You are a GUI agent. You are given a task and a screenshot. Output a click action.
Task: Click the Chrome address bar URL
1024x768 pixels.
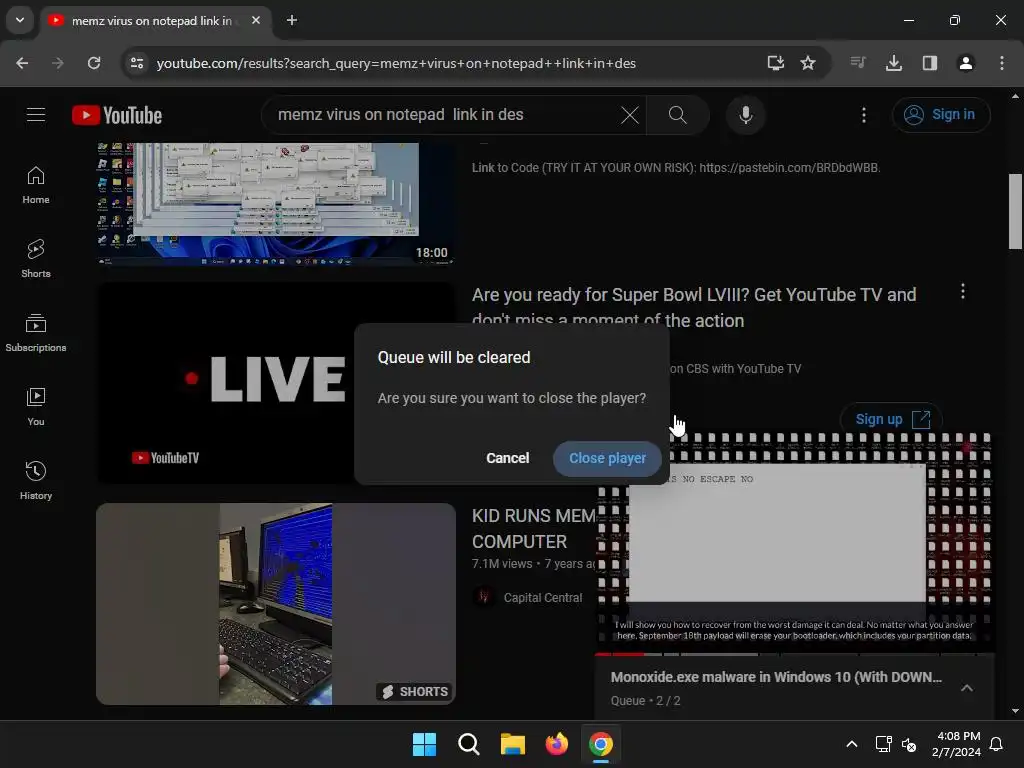[x=396, y=63]
